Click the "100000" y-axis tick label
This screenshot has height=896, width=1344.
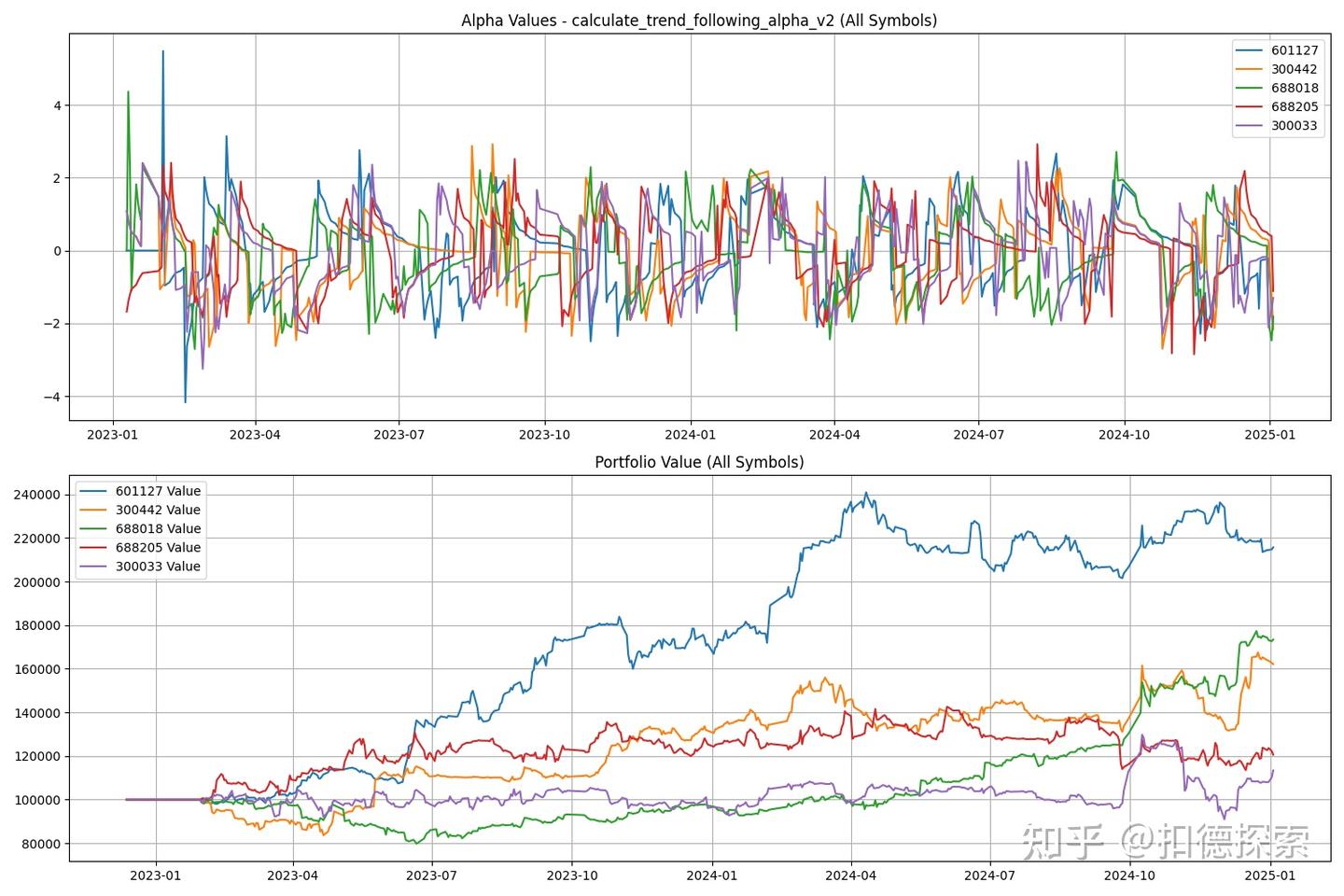[37, 800]
